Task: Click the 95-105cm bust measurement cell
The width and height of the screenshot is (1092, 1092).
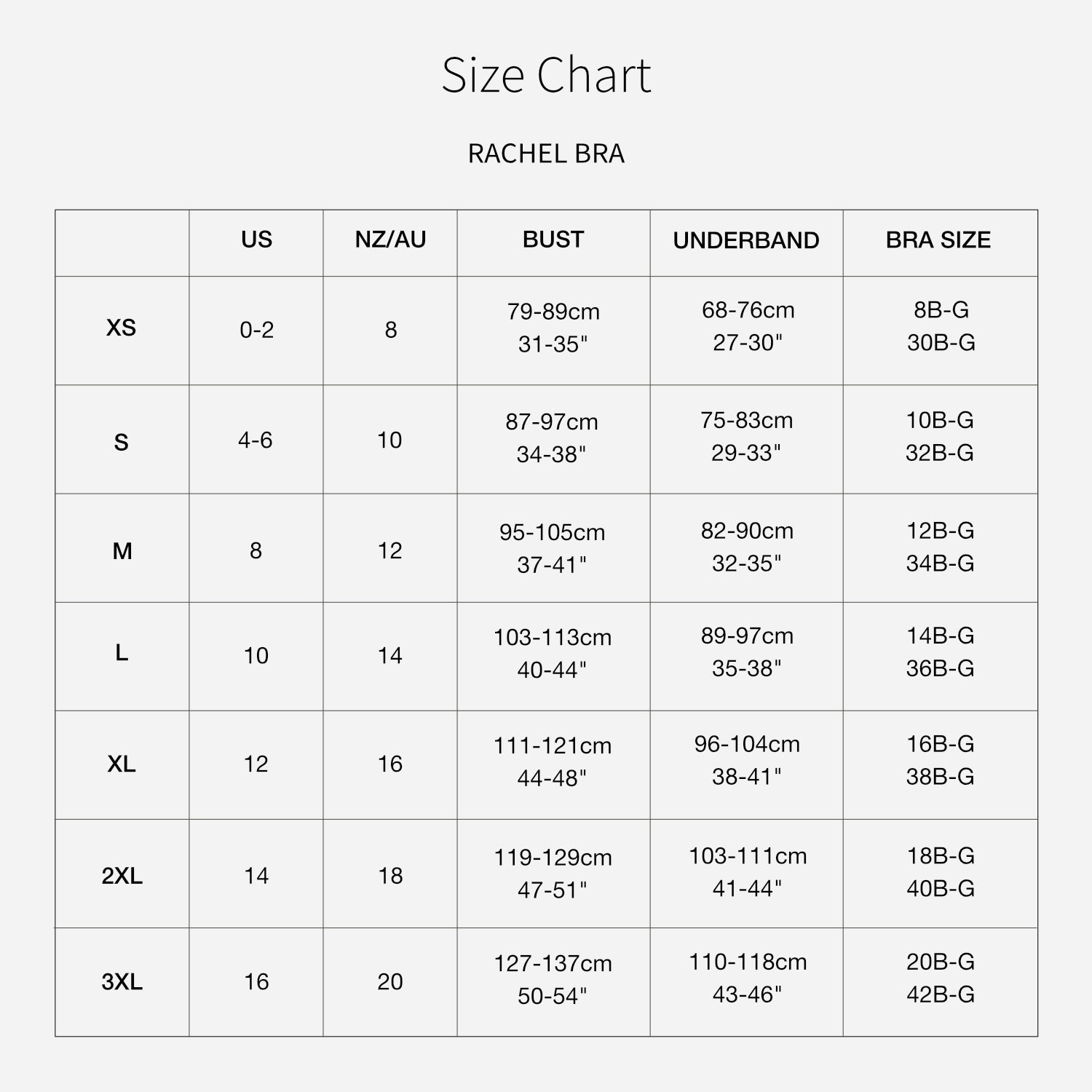Action: (553, 548)
